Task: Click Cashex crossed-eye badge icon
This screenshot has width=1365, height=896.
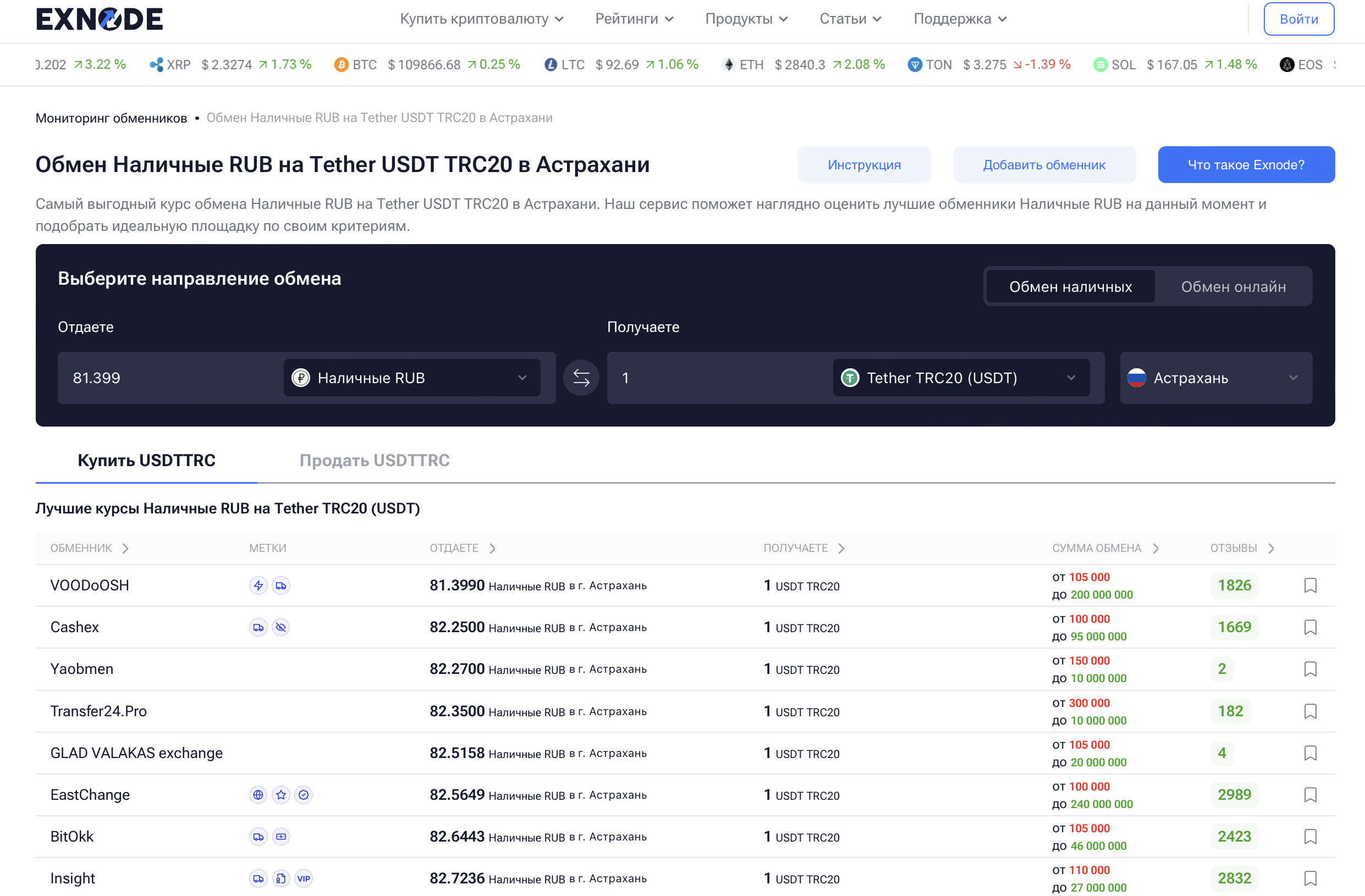Action: [x=280, y=627]
